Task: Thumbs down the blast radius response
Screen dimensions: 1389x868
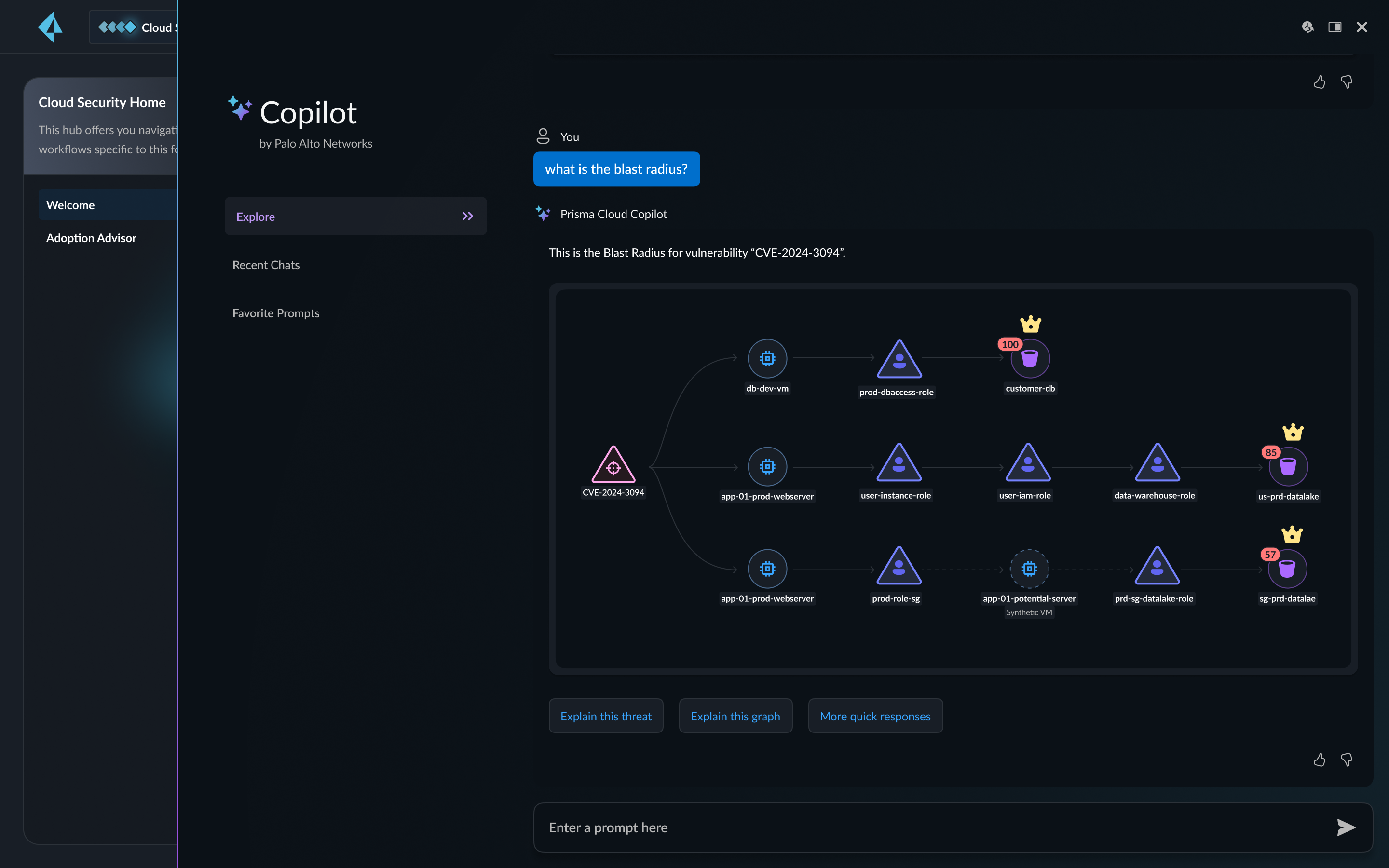Action: click(1347, 759)
